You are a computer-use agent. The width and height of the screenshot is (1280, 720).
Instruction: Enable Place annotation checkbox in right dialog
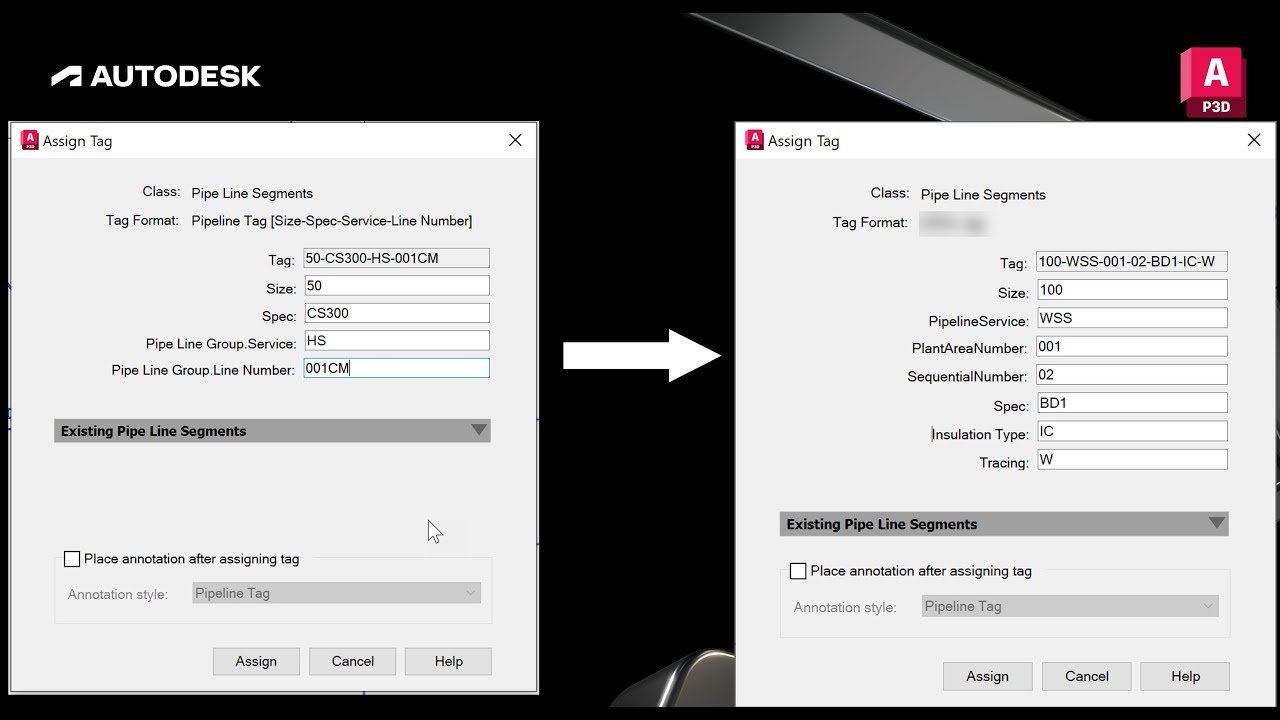point(798,571)
